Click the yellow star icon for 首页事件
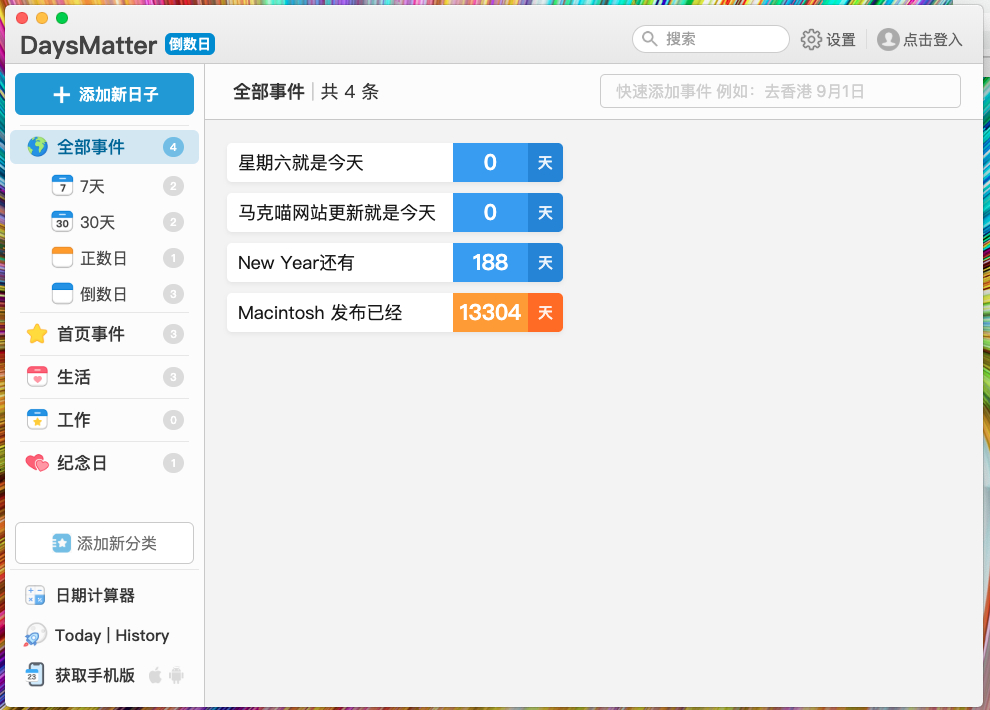Viewport: 990px width, 710px height. [x=37, y=334]
